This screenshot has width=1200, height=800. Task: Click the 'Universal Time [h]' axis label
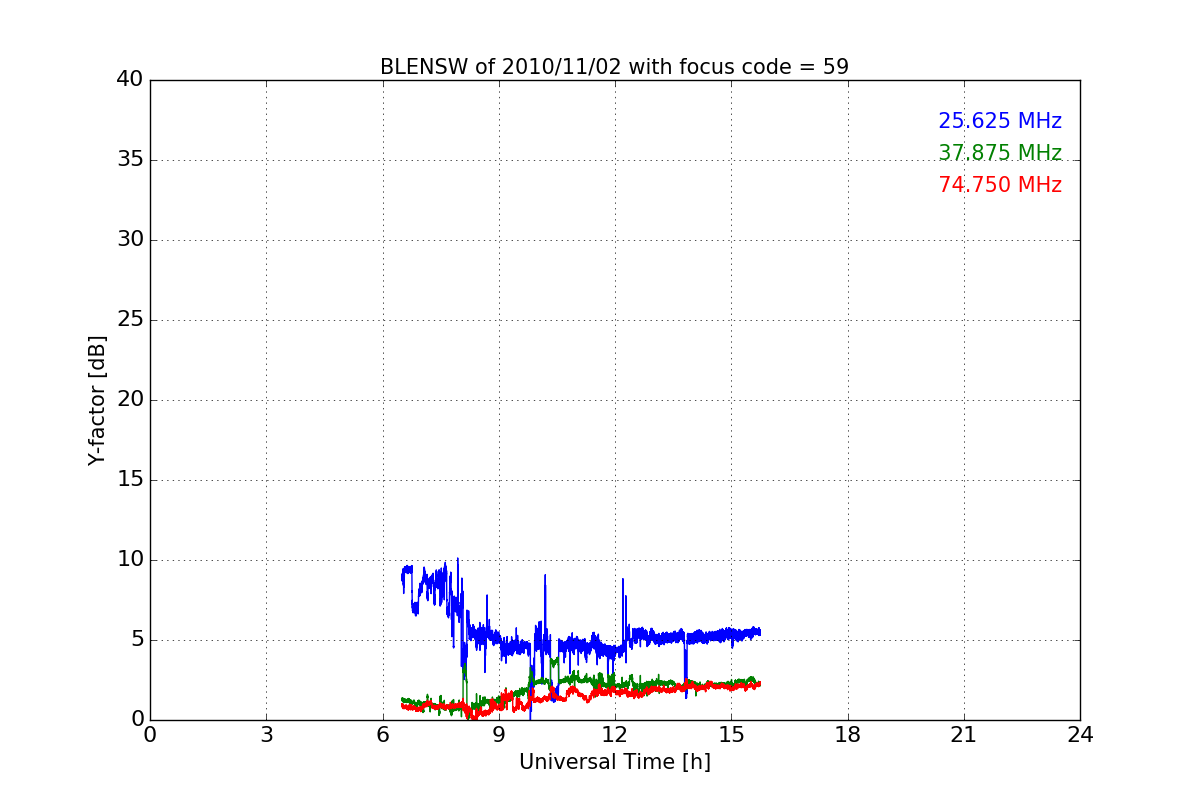pyautogui.click(x=614, y=762)
